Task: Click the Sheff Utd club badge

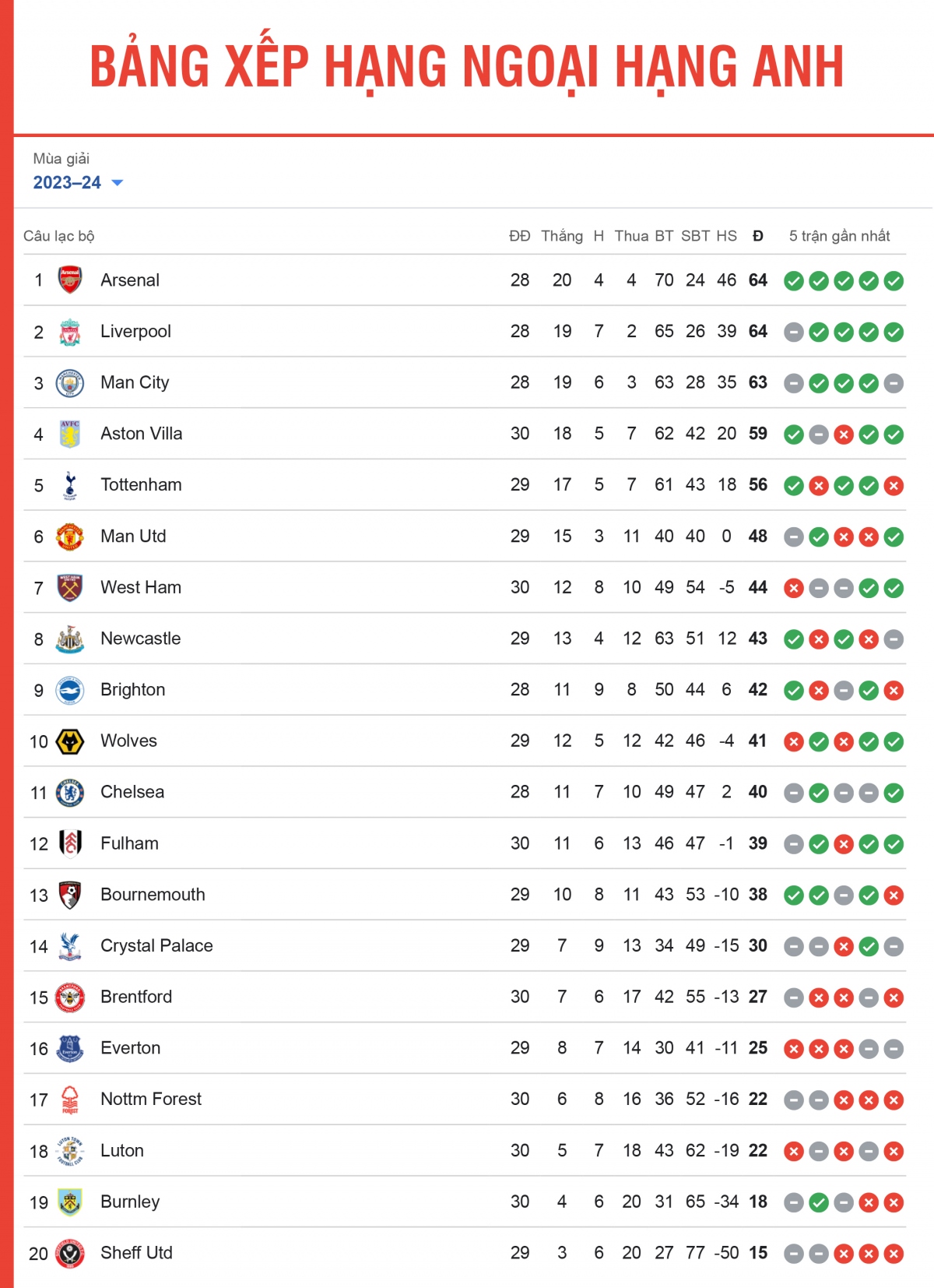Action: (x=70, y=1254)
